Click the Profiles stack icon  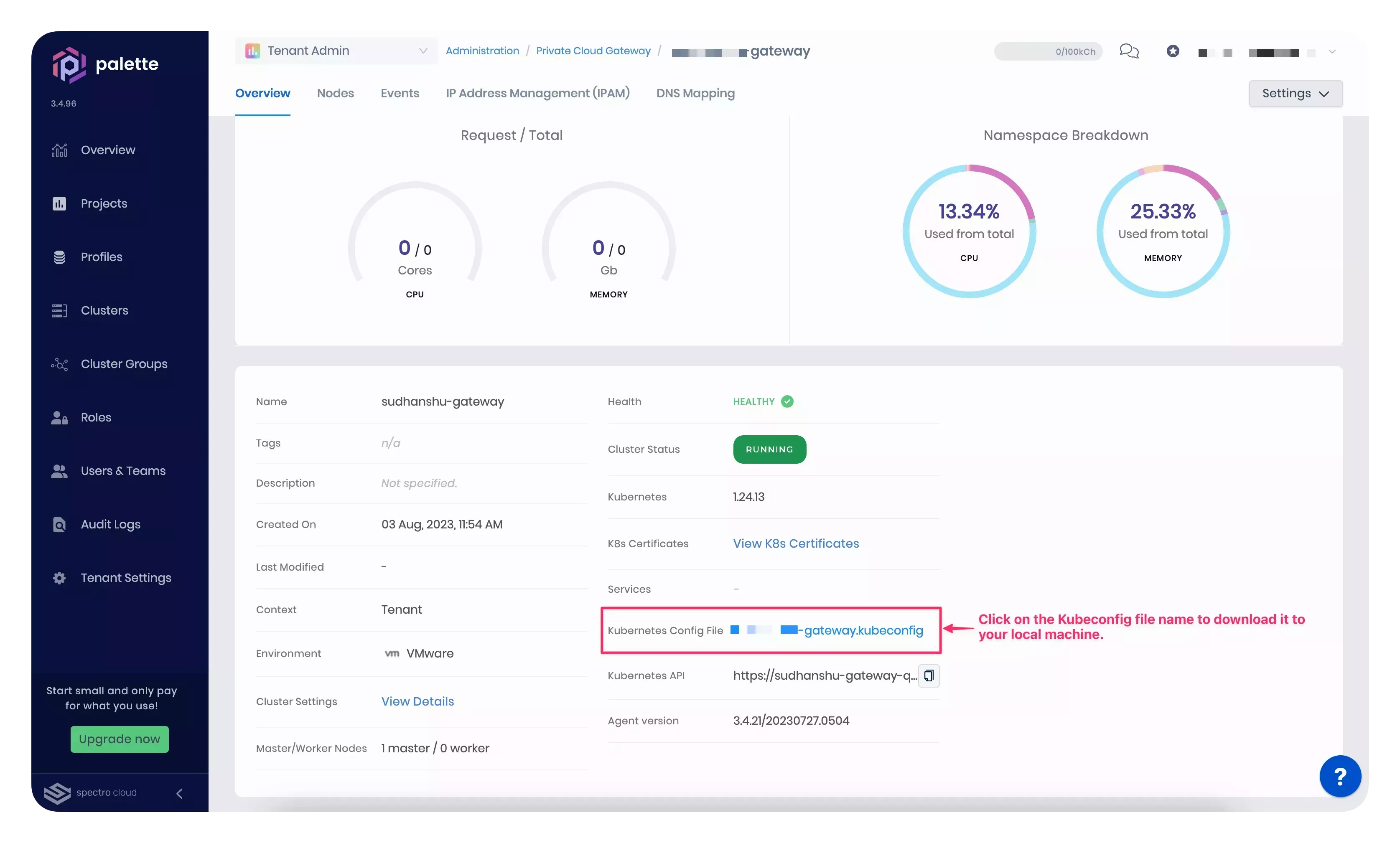pos(59,257)
